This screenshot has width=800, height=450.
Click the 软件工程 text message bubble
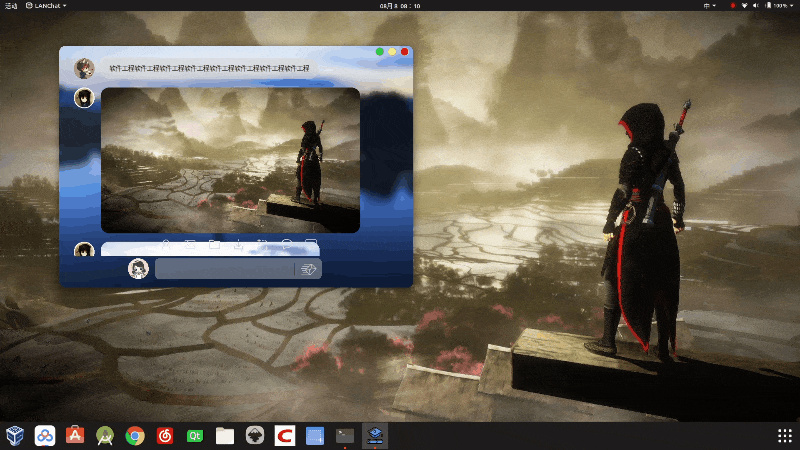coord(209,68)
